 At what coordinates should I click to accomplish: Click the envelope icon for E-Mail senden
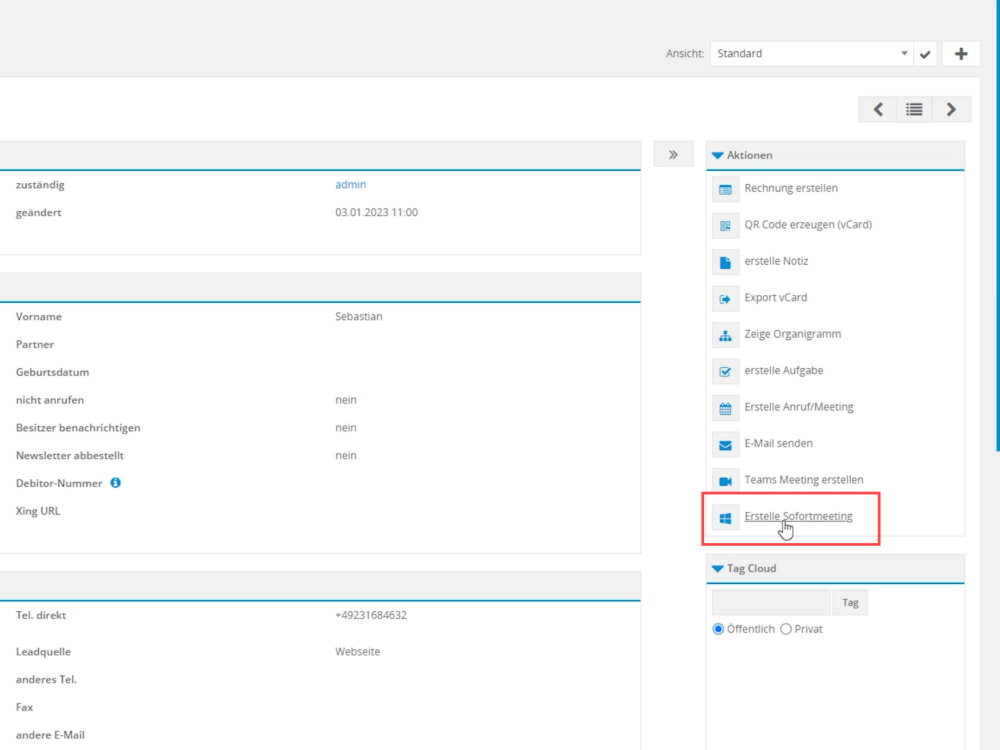point(725,444)
